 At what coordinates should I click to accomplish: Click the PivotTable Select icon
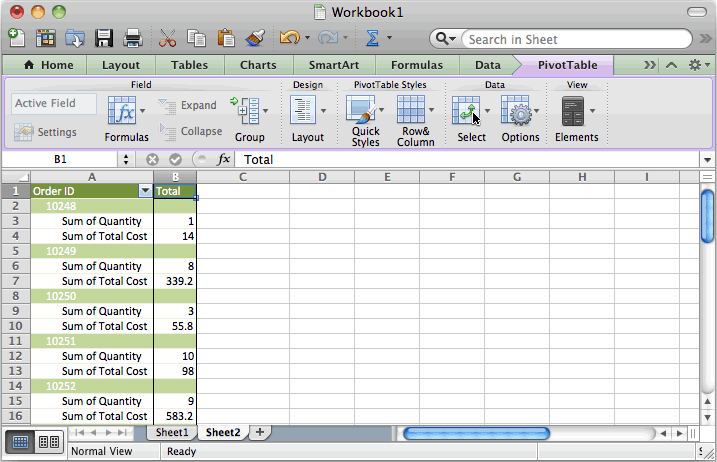click(x=466, y=110)
